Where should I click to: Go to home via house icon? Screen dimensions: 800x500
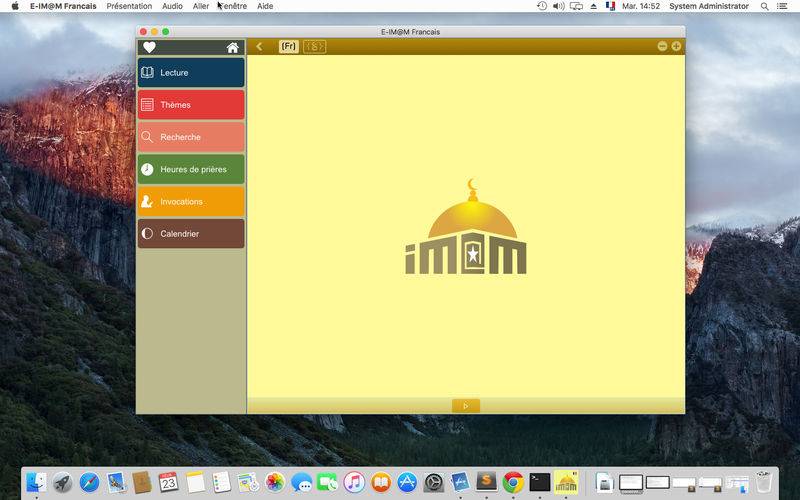[233, 47]
